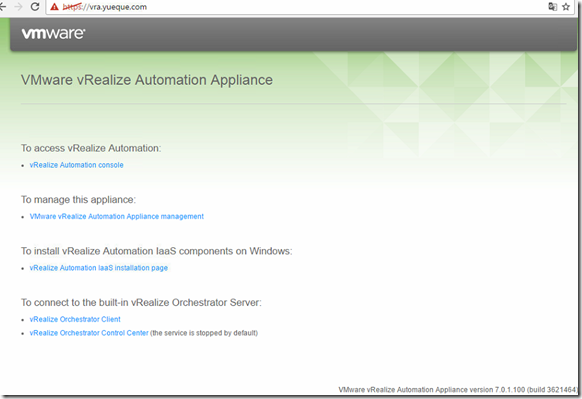Open vRealize Automation console link
This screenshot has height=399, width=582.
[x=76, y=165]
